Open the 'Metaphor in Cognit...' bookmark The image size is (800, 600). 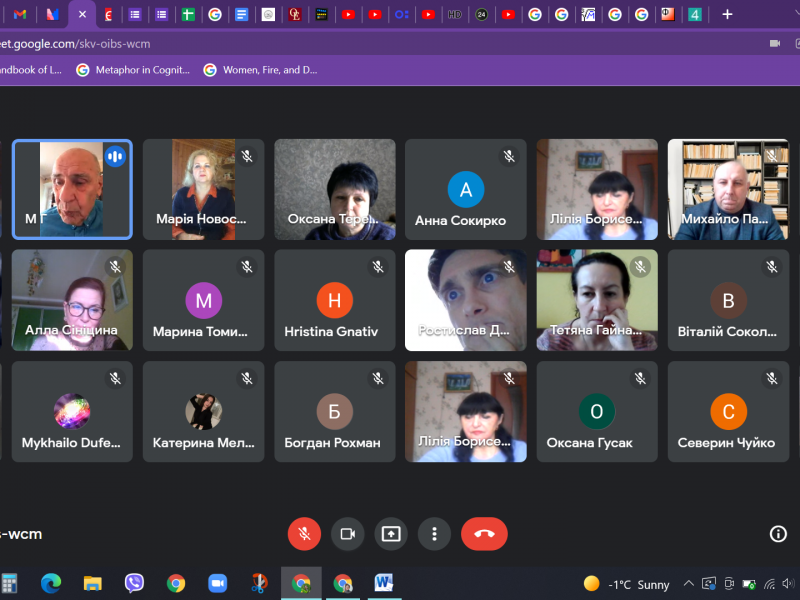[133, 70]
